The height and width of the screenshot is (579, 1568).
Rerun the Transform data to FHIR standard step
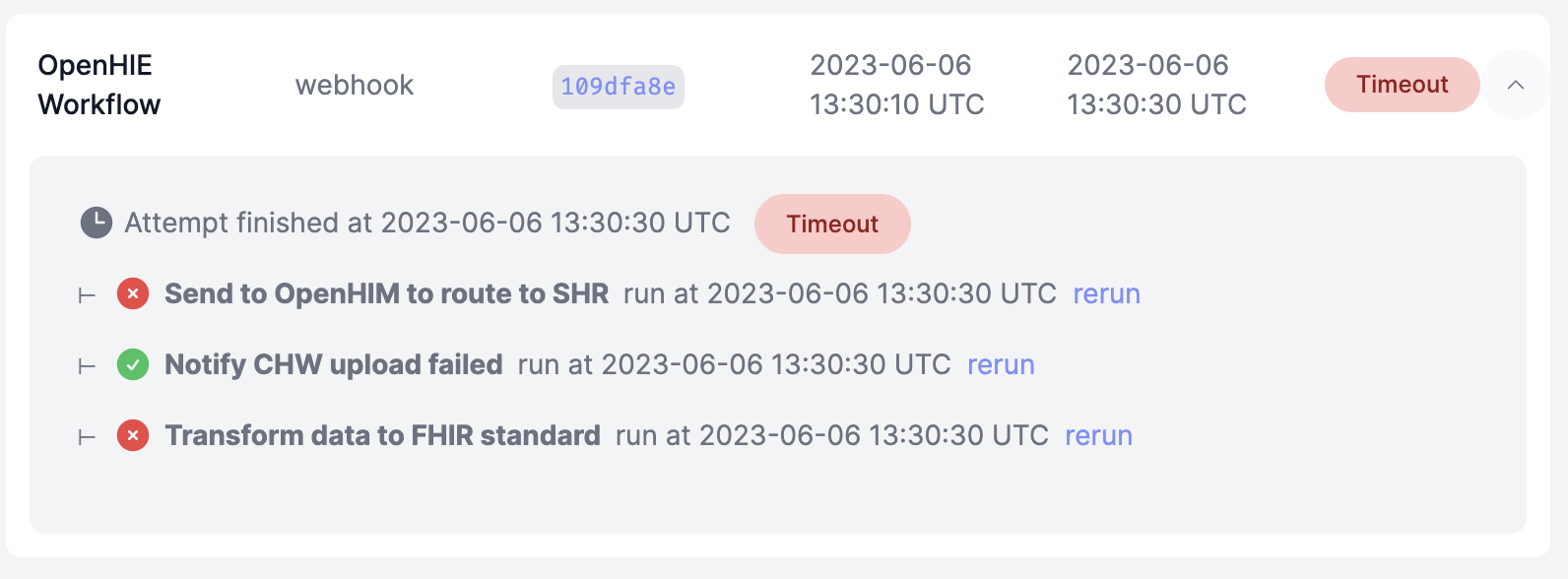pyautogui.click(x=1097, y=435)
